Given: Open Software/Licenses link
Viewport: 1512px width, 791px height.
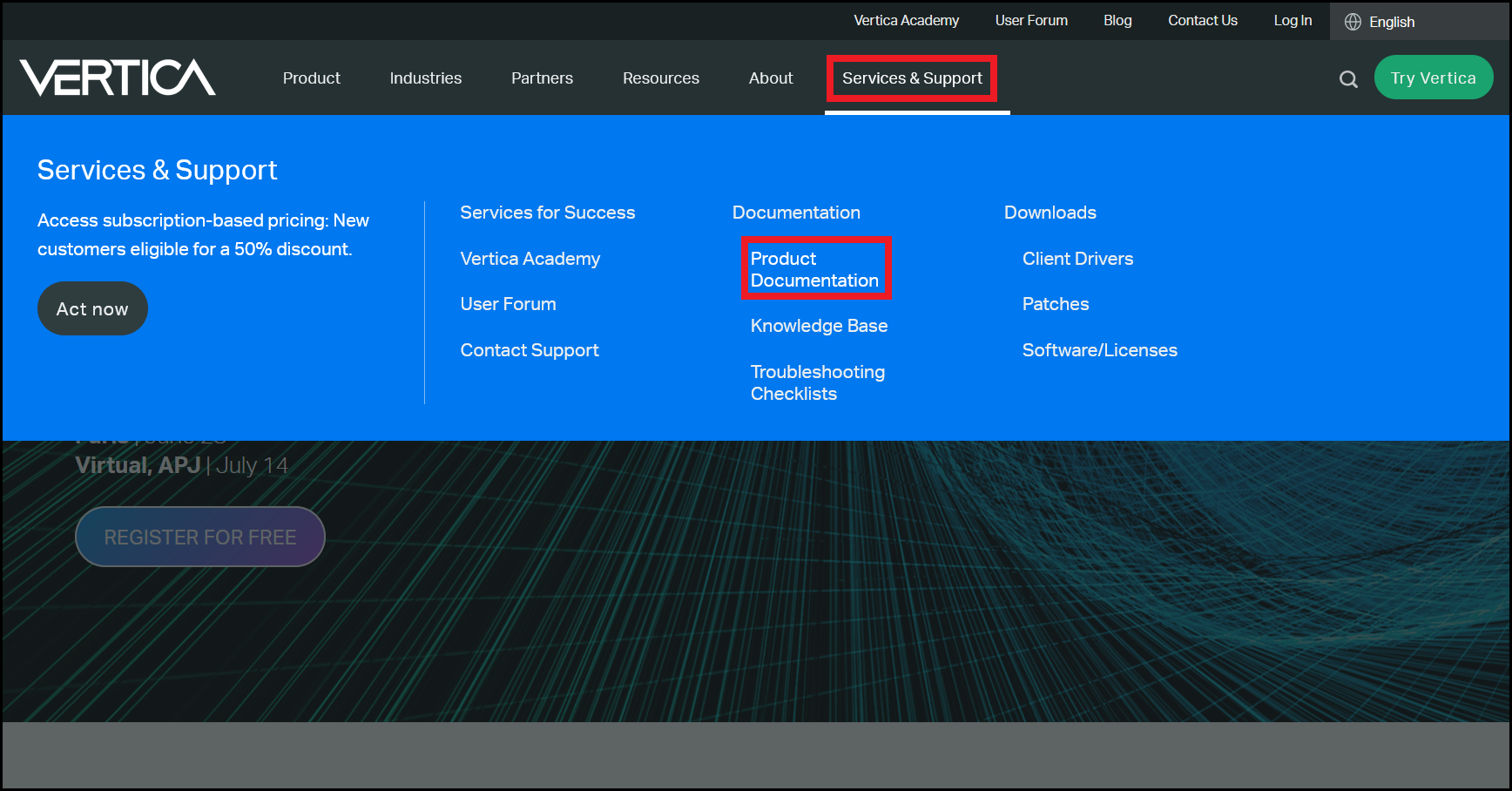Looking at the screenshot, I should click(1100, 350).
